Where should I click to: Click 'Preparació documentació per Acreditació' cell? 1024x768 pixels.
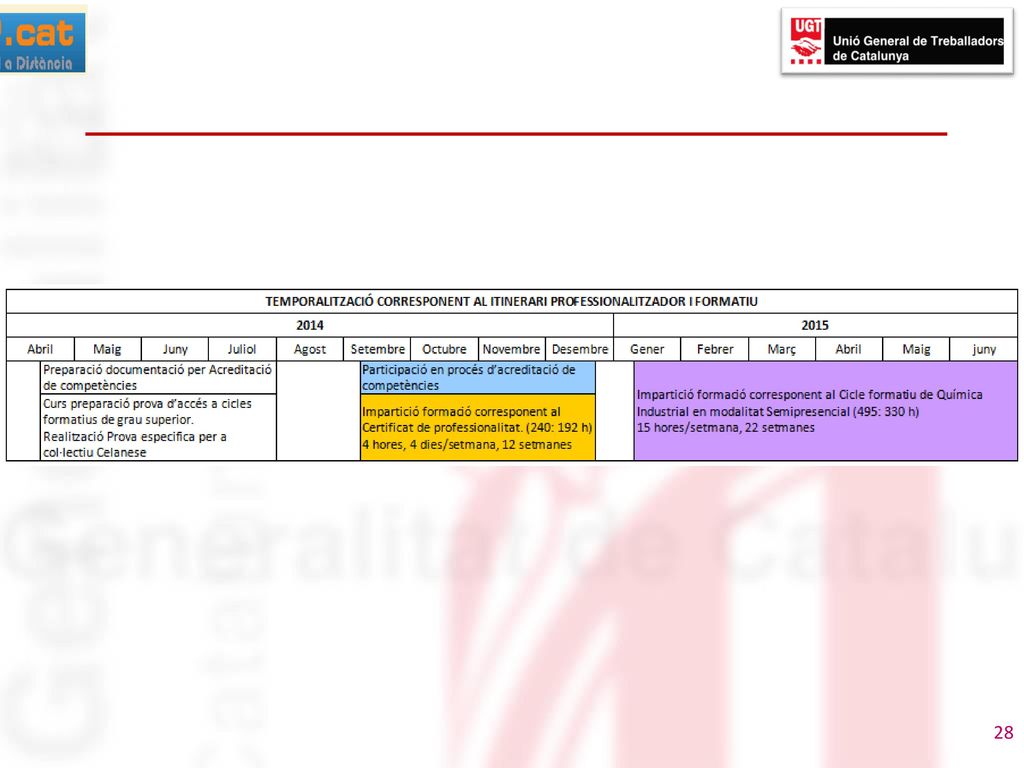click(158, 377)
